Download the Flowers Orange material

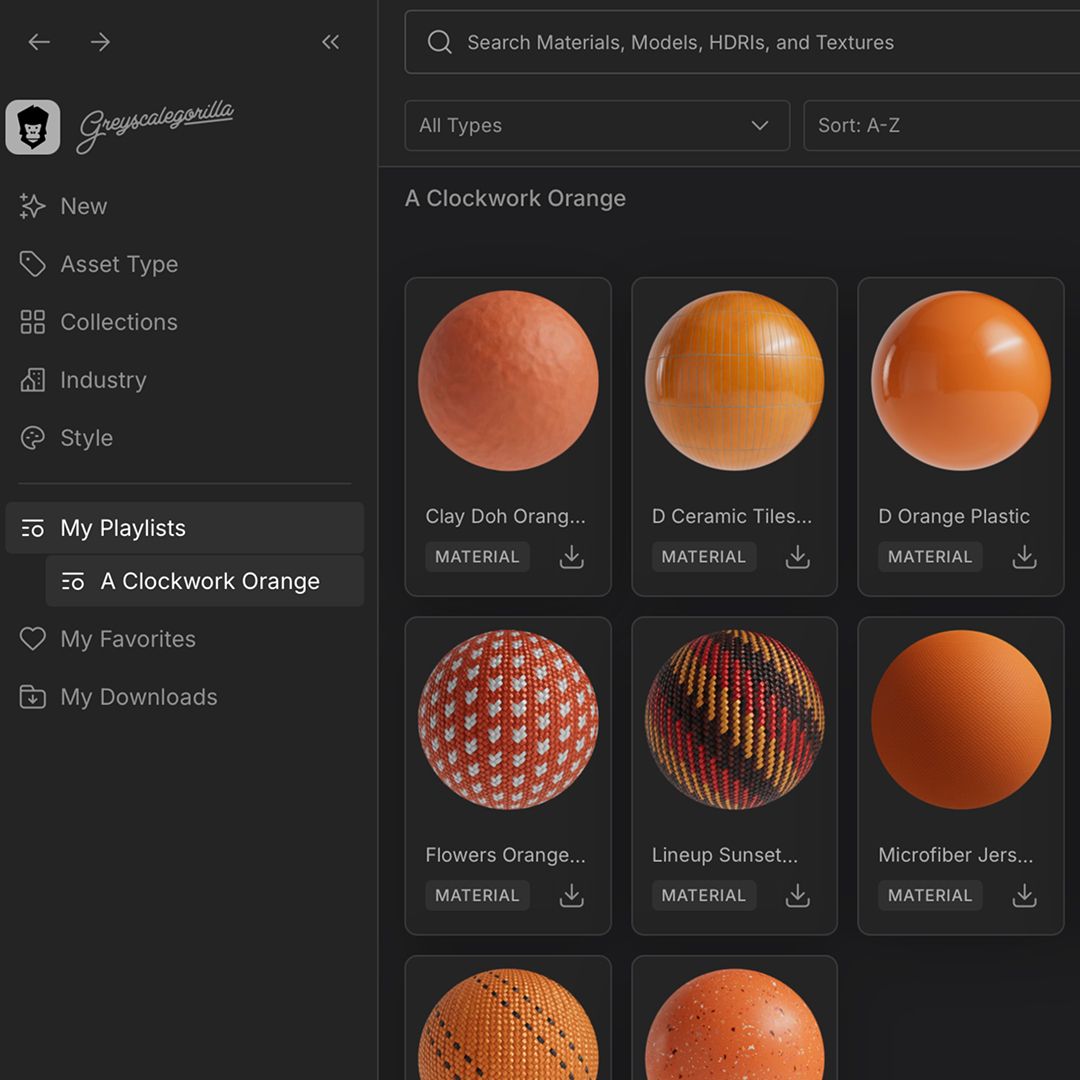(x=572, y=895)
